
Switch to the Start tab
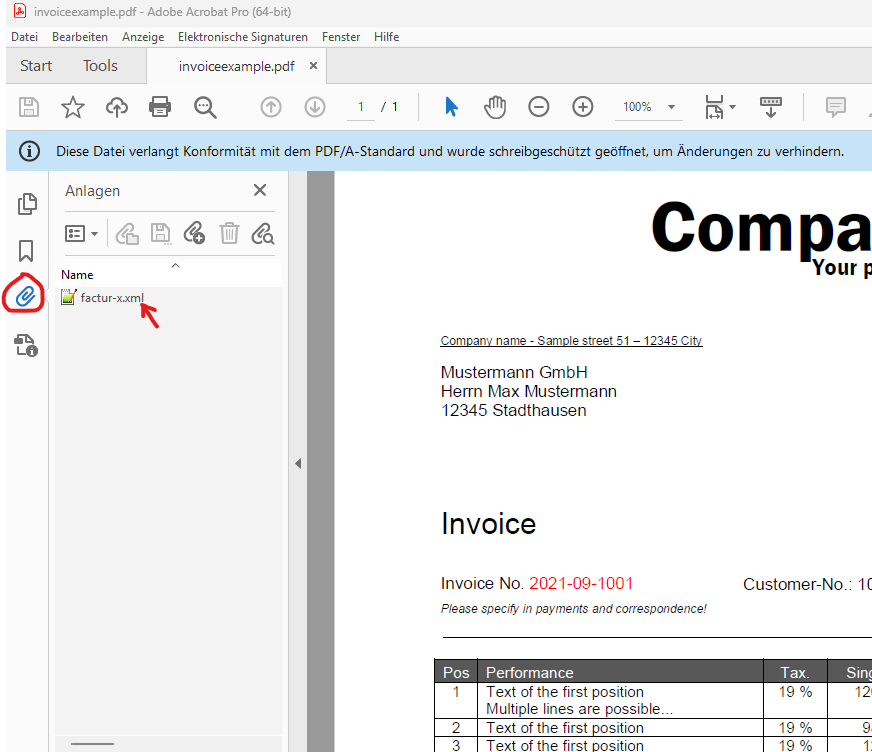[x=36, y=66]
